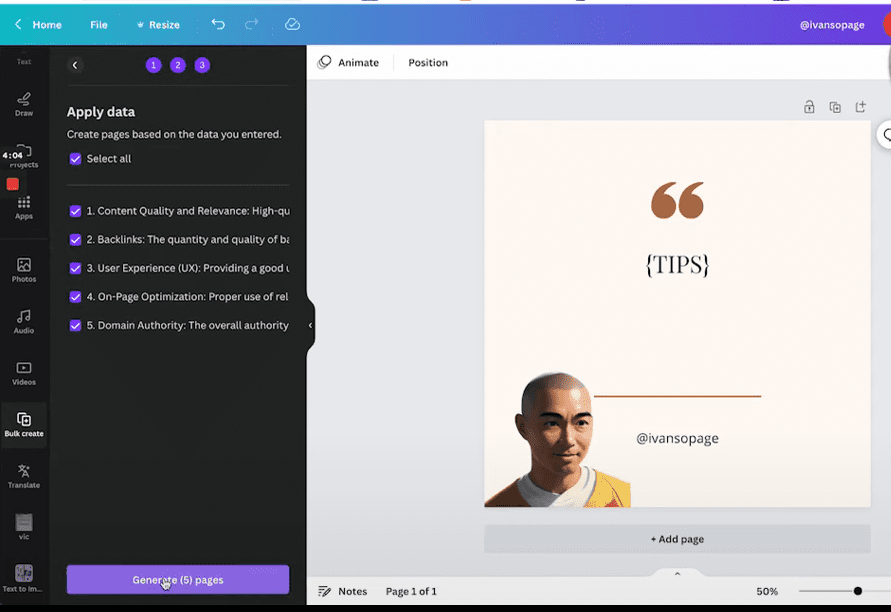
Task: Duplicate the page icon
Action: click(835, 107)
